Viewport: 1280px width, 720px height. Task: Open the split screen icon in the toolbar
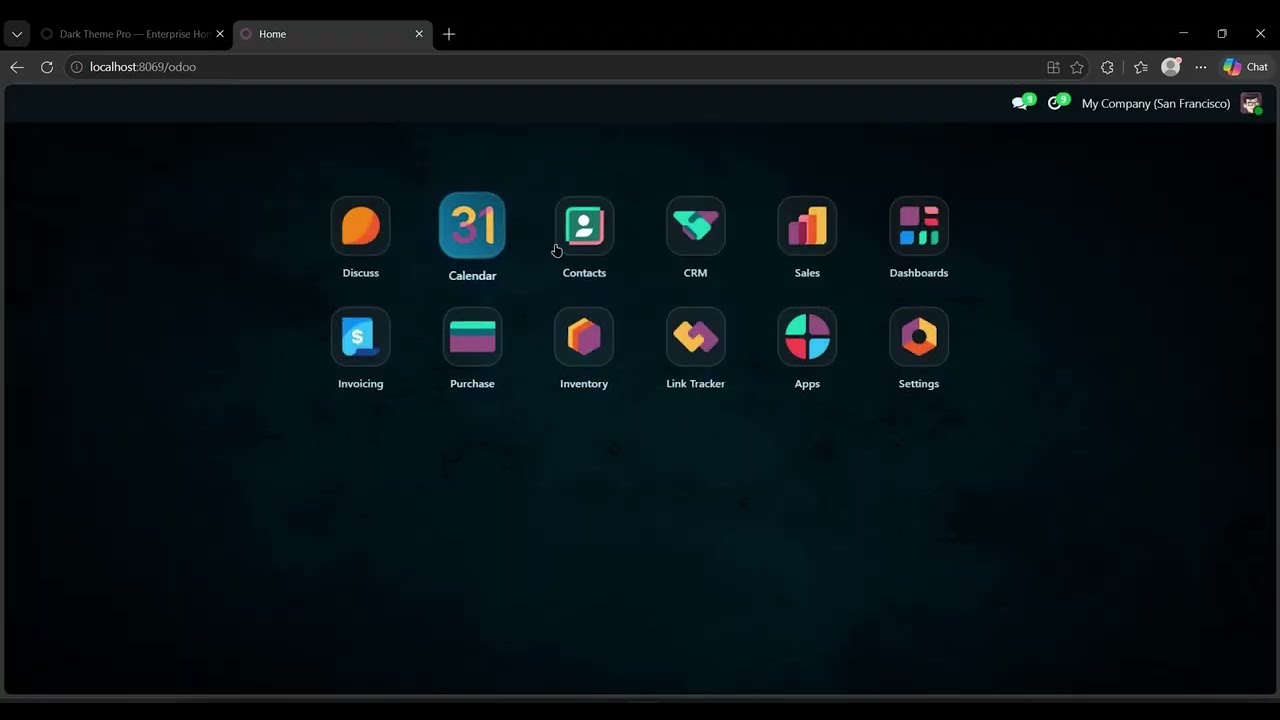[x=1053, y=67]
